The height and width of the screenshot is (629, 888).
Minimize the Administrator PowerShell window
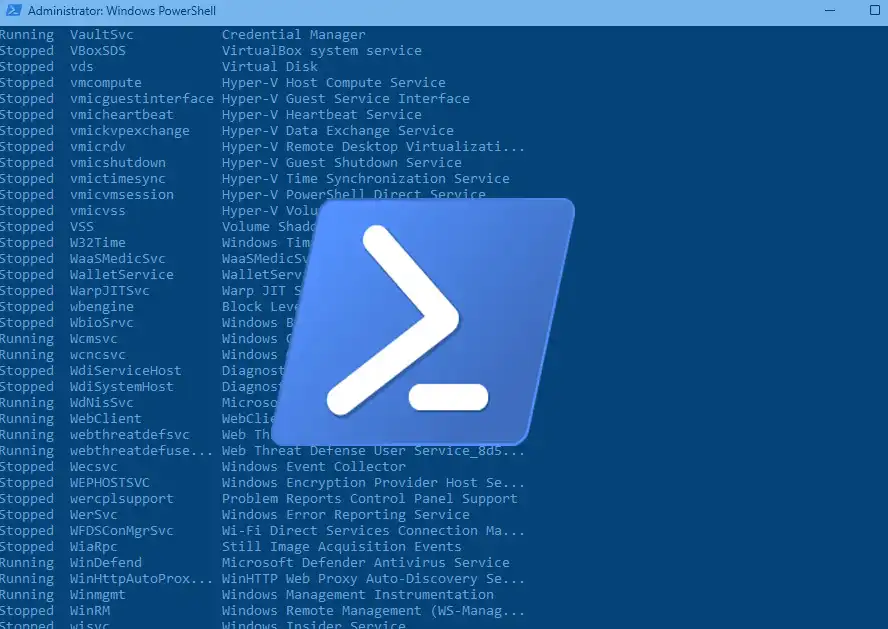[830, 11]
